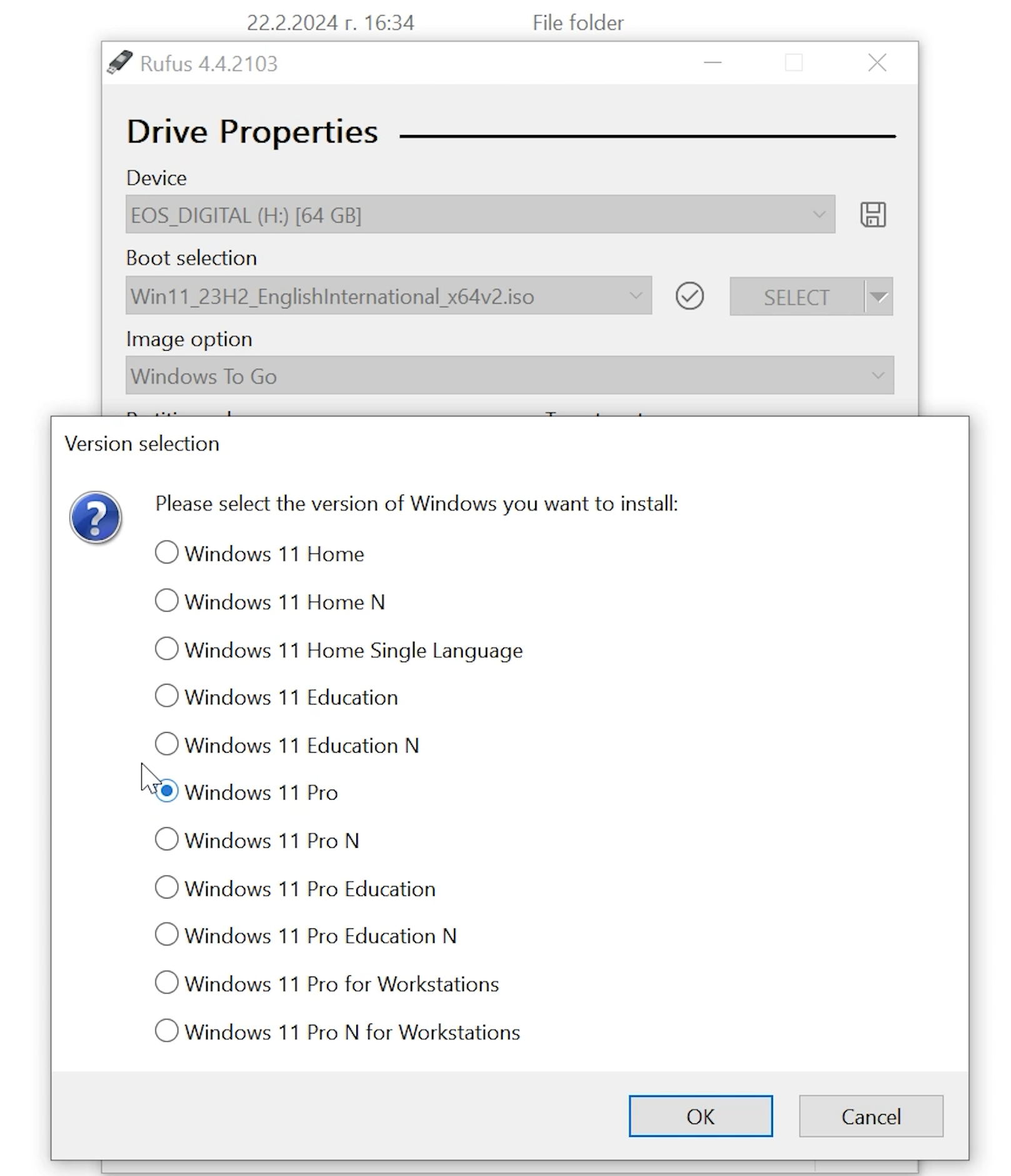Confirm version with OK button
1011x1176 pixels.
700,1117
